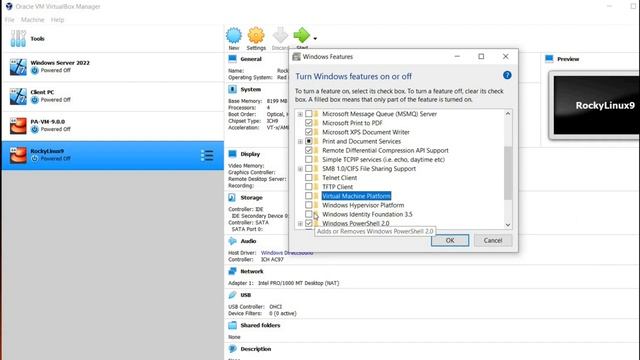Viewport: 640px width, 360px height.
Task: Open the Windows DirectSound host driver link
Action: pos(287,253)
